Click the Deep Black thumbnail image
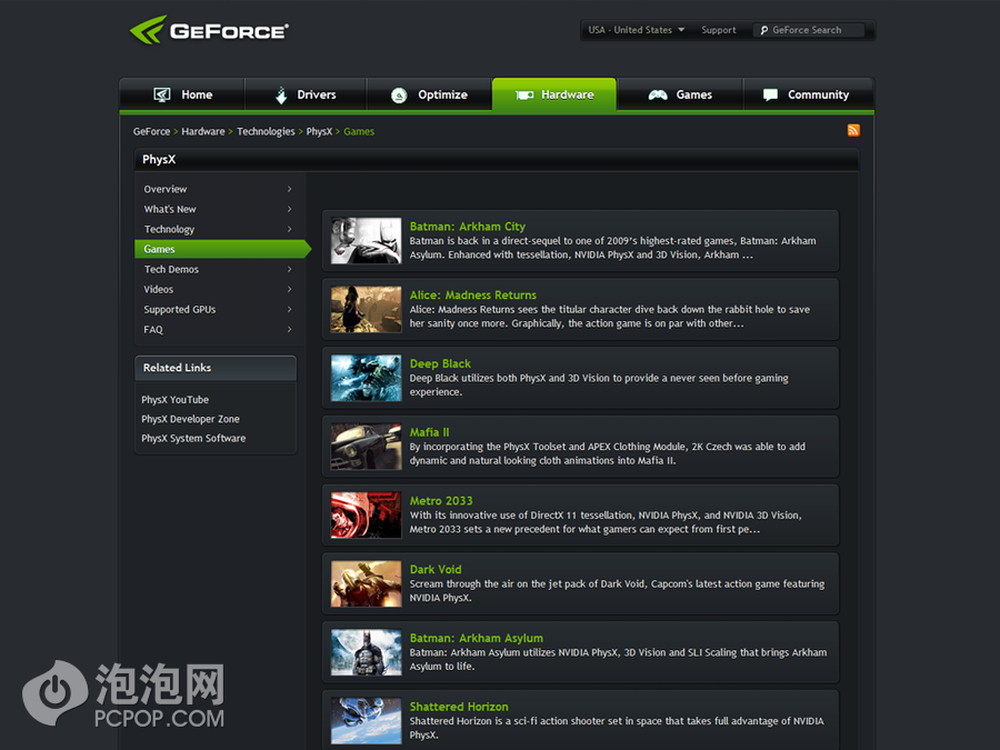Image resolution: width=1000 pixels, height=750 pixels. (x=366, y=378)
